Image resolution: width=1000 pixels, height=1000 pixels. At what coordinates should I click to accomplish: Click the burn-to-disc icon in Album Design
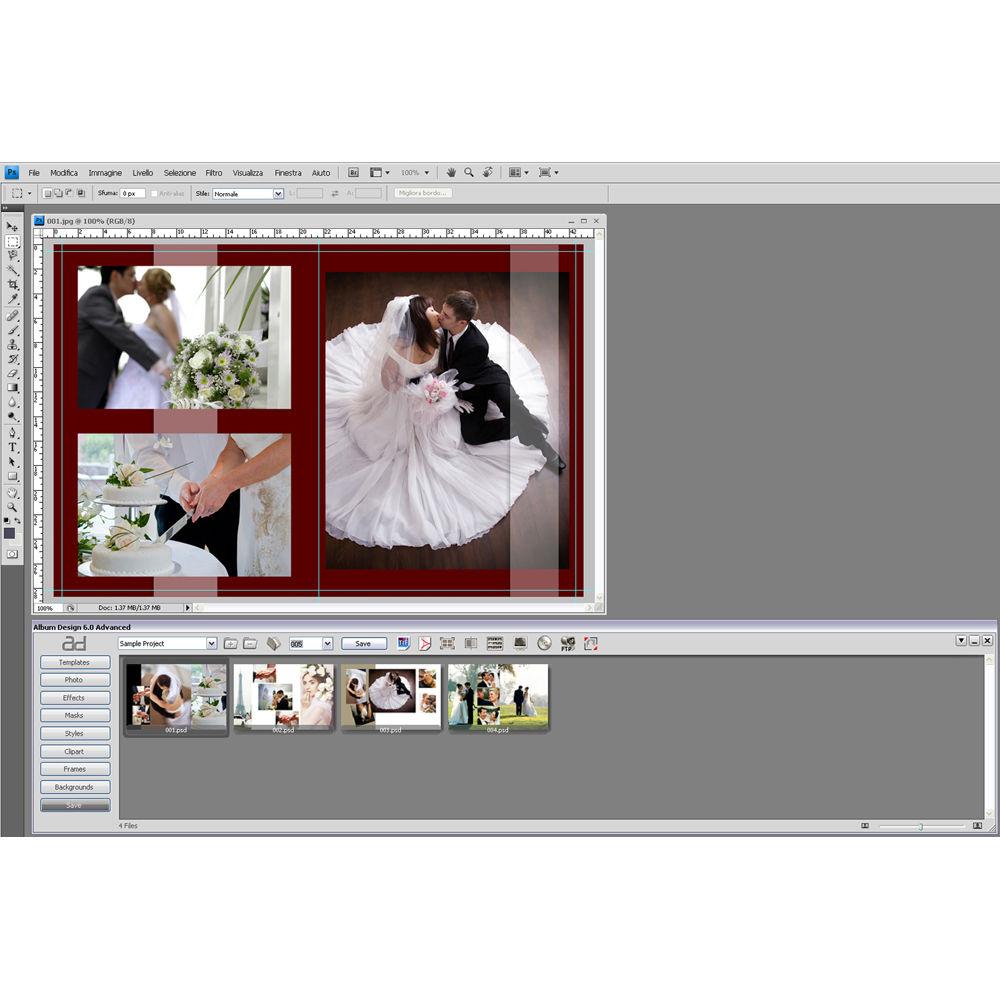coord(544,643)
